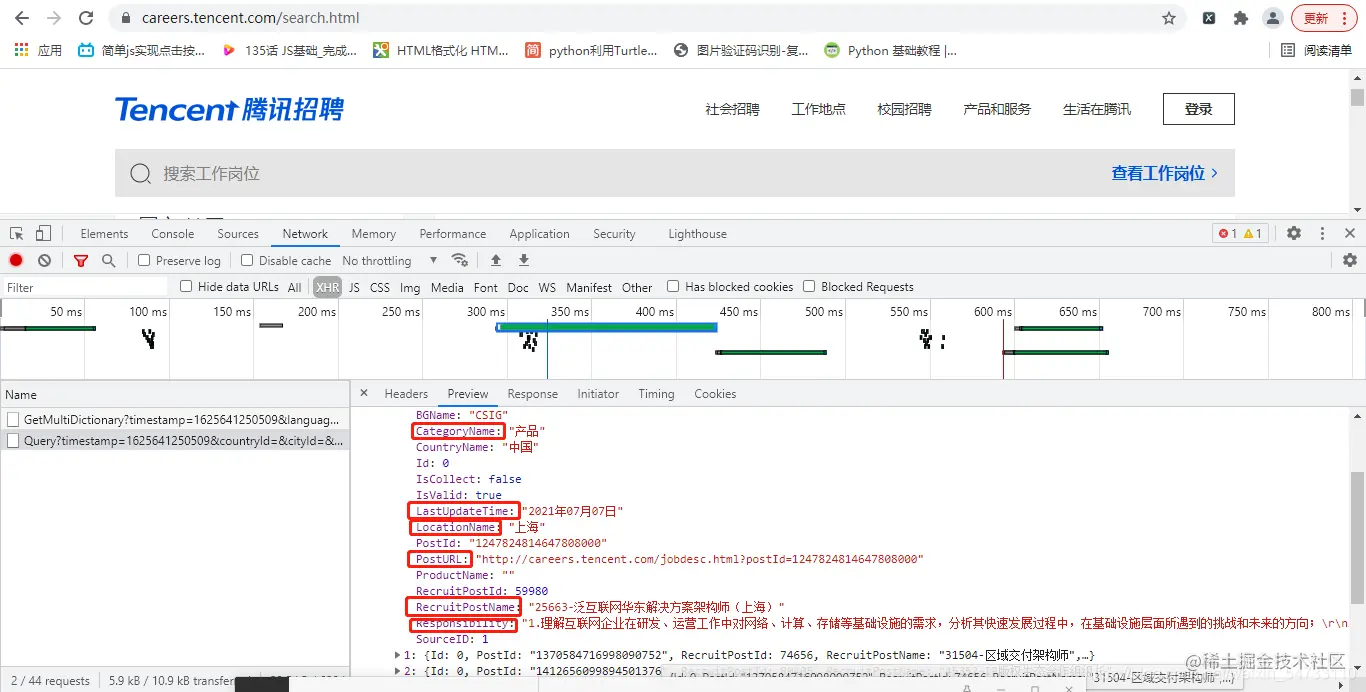Reload the page with refresh icon

click(86, 18)
